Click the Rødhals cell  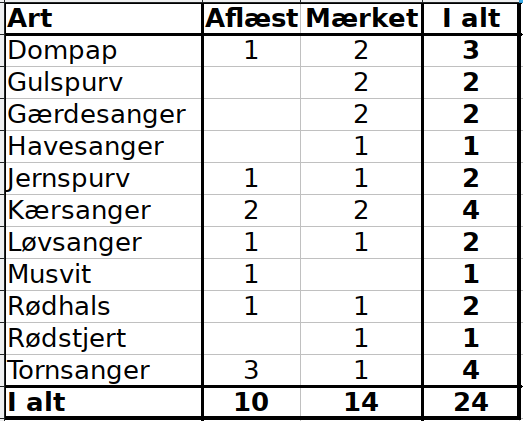104,307
